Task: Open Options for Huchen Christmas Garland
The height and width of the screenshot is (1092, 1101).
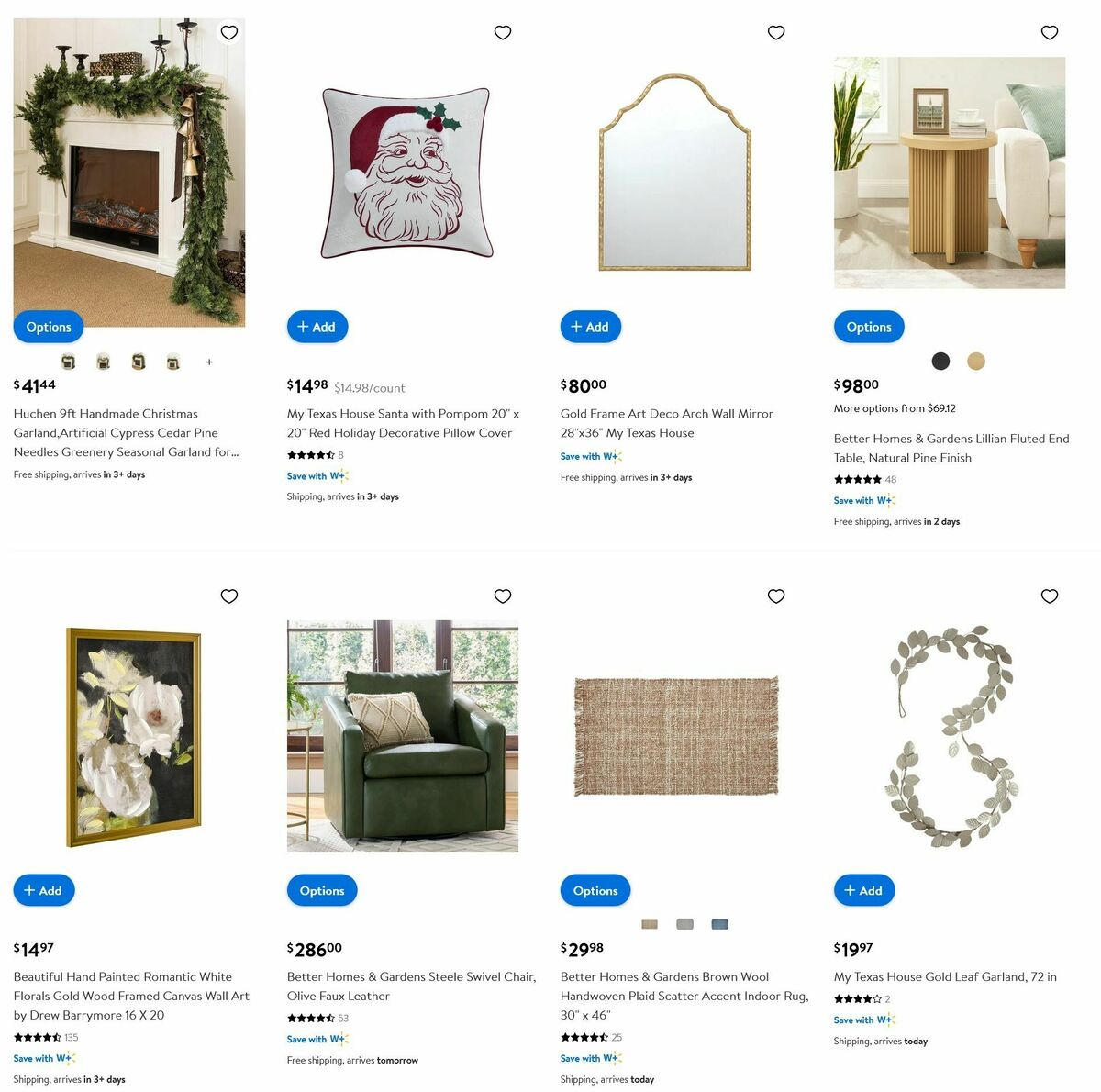Action: point(49,327)
